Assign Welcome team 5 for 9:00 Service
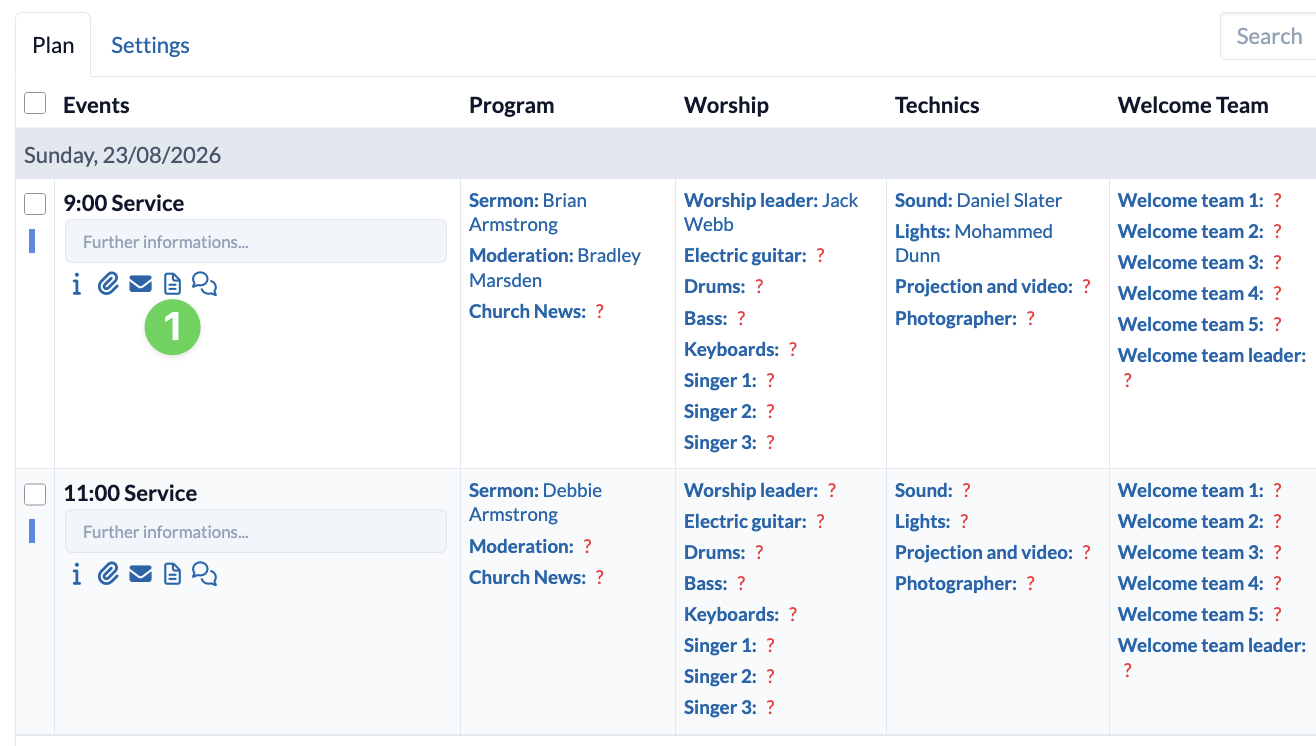The width and height of the screenshot is (1316, 746). coord(1200,324)
